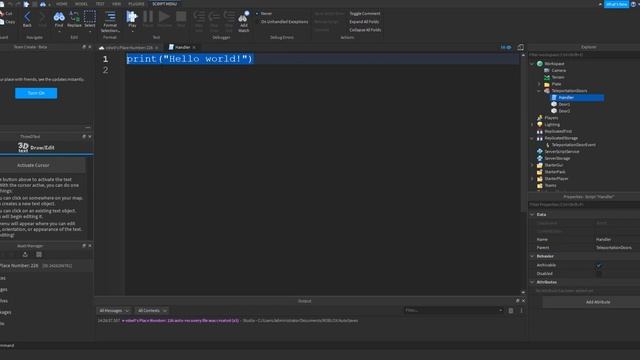Select Workspace in Explorer
This screenshot has width=640, height=360.
[x=554, y=64]
